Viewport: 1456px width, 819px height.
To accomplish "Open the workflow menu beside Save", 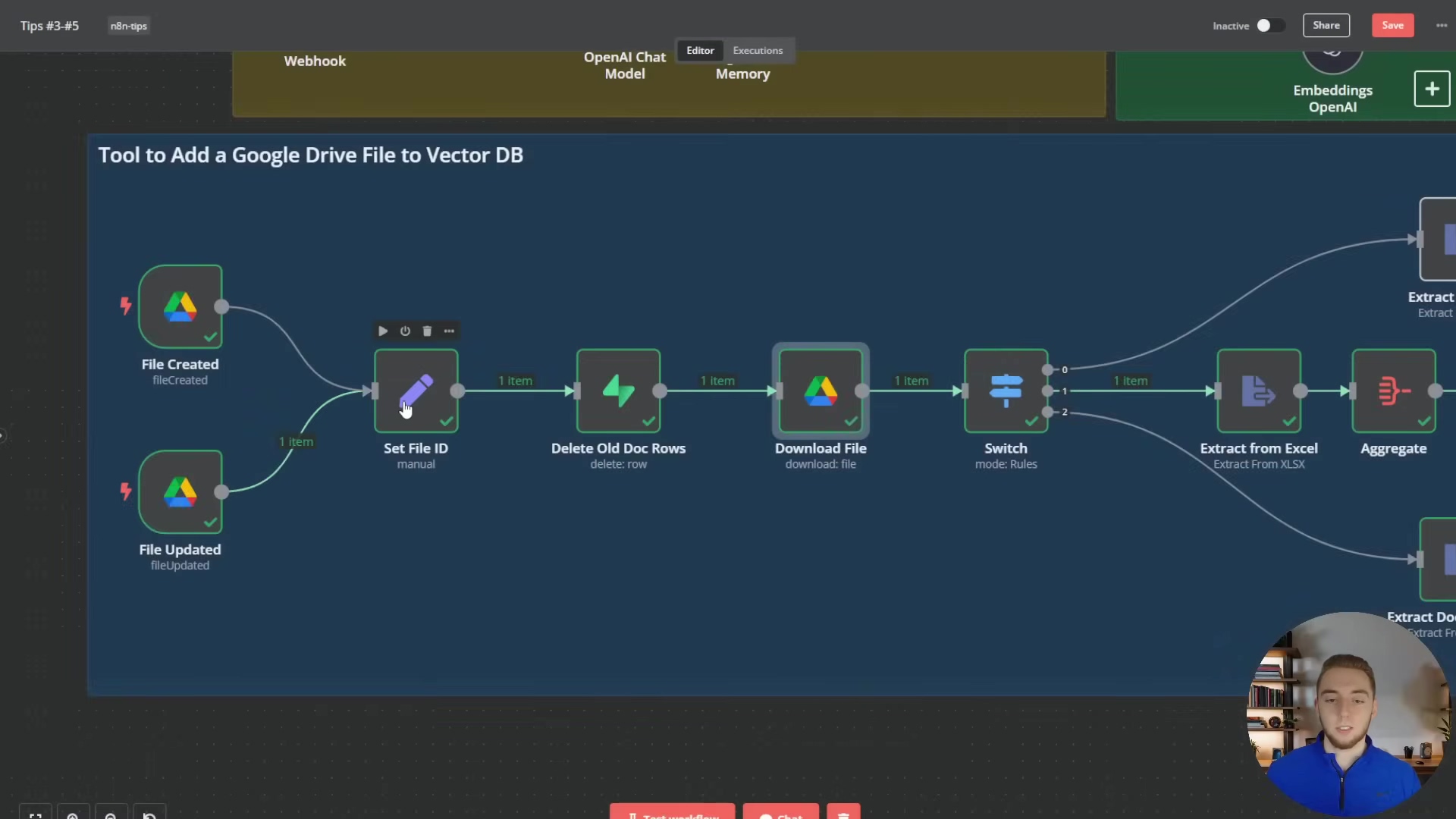I will pos(1442,25).
